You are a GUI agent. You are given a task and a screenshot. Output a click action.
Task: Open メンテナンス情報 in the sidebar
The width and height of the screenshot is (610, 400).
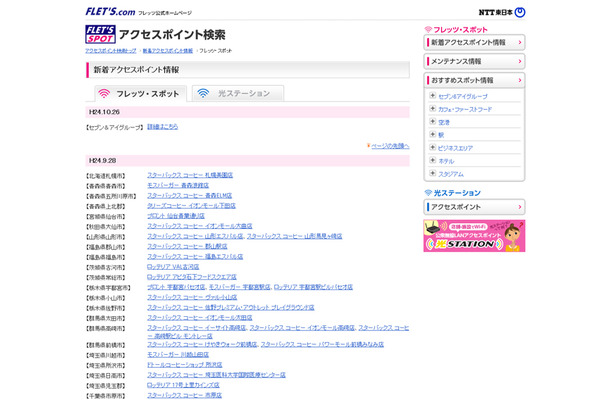[x=474, y=61]
